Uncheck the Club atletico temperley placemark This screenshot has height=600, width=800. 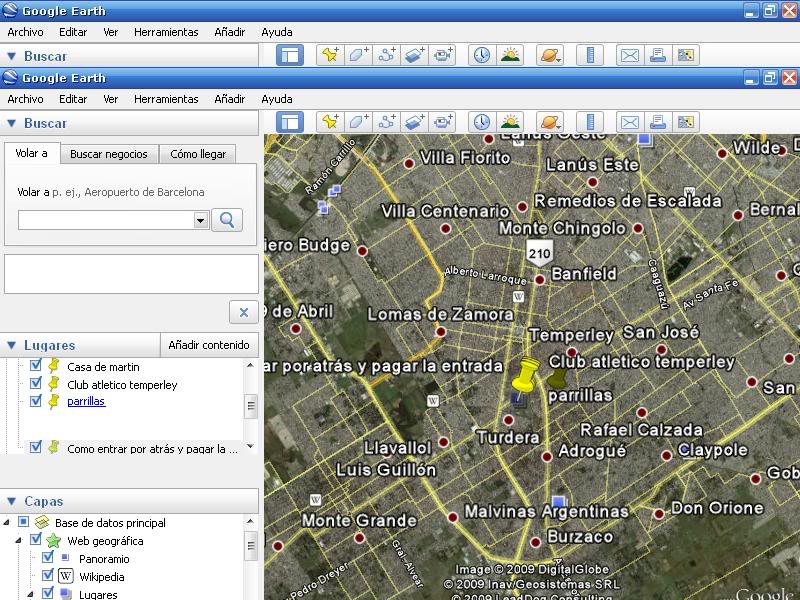click(x=36, y=383)
